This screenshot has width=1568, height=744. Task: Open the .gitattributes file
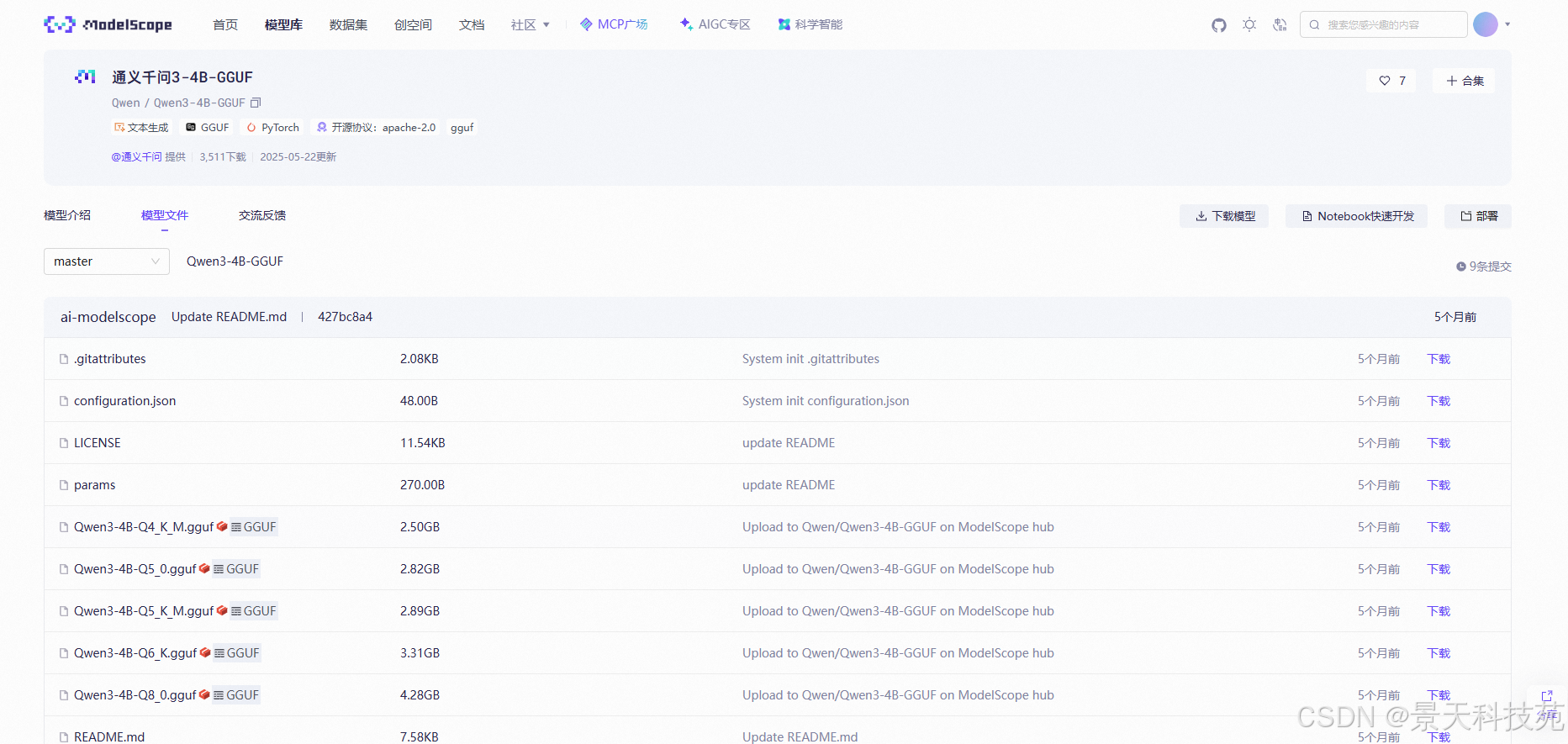point(110,359)
